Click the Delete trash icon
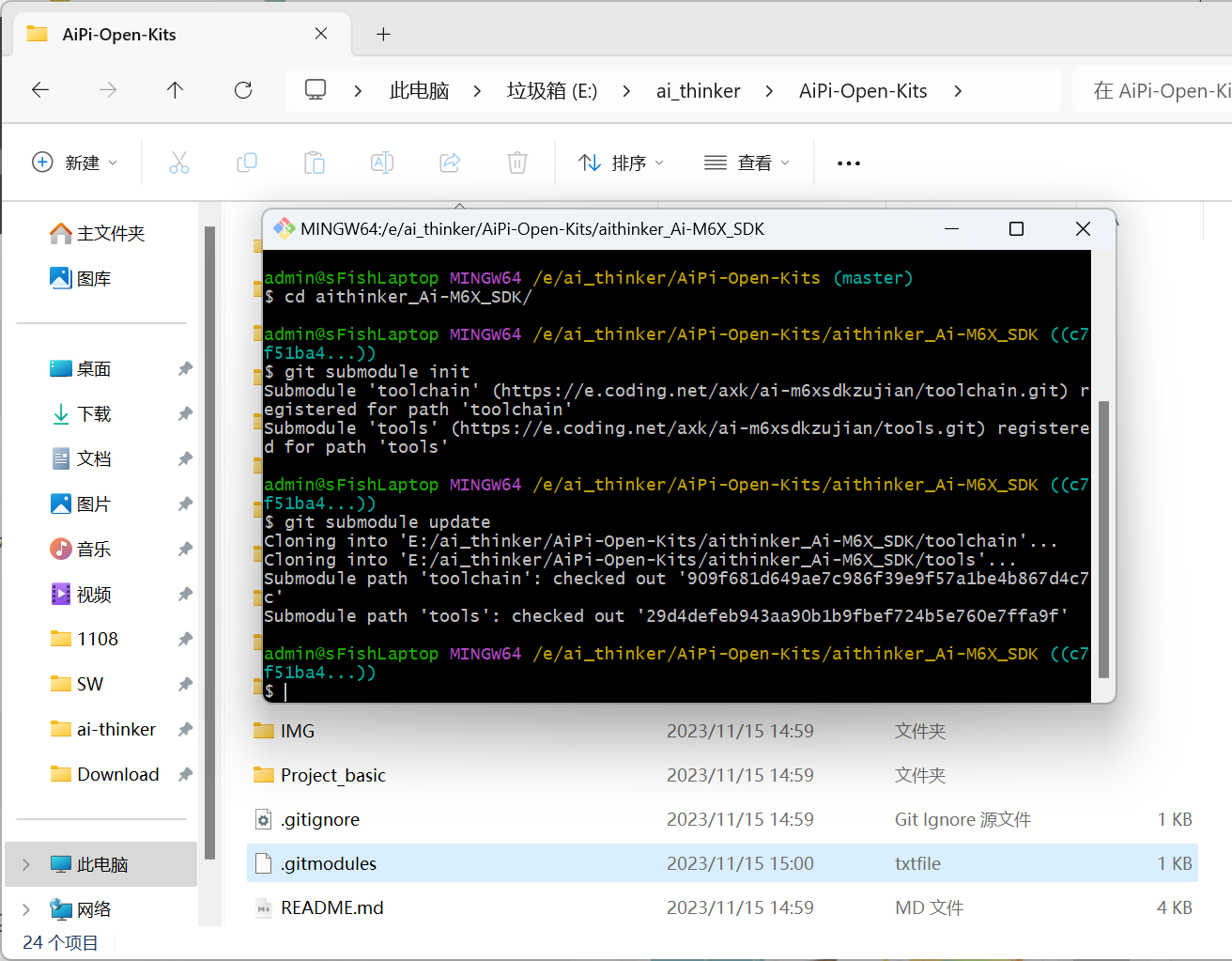The height and width of the screenshot is (961, 1232). (517, 163)
